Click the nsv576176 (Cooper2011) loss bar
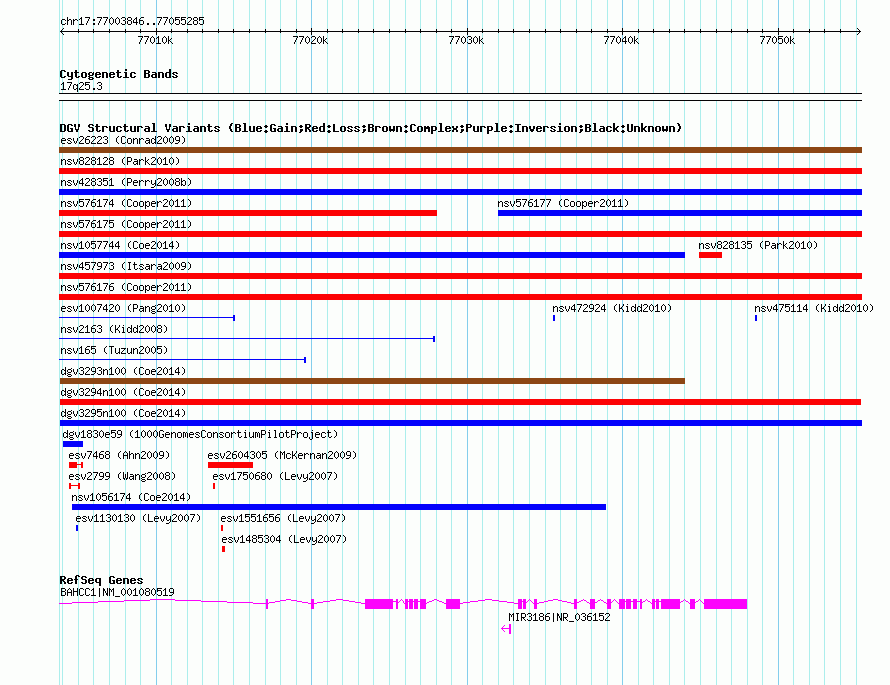The image size is (890, 685). coord(460,297)
